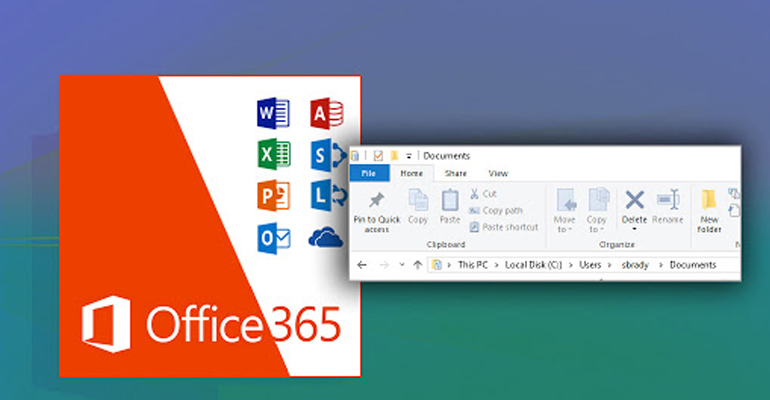Click the OneDrive cloud icon
Viewport: 770px width, 400px height.
(x=326, y=237)
